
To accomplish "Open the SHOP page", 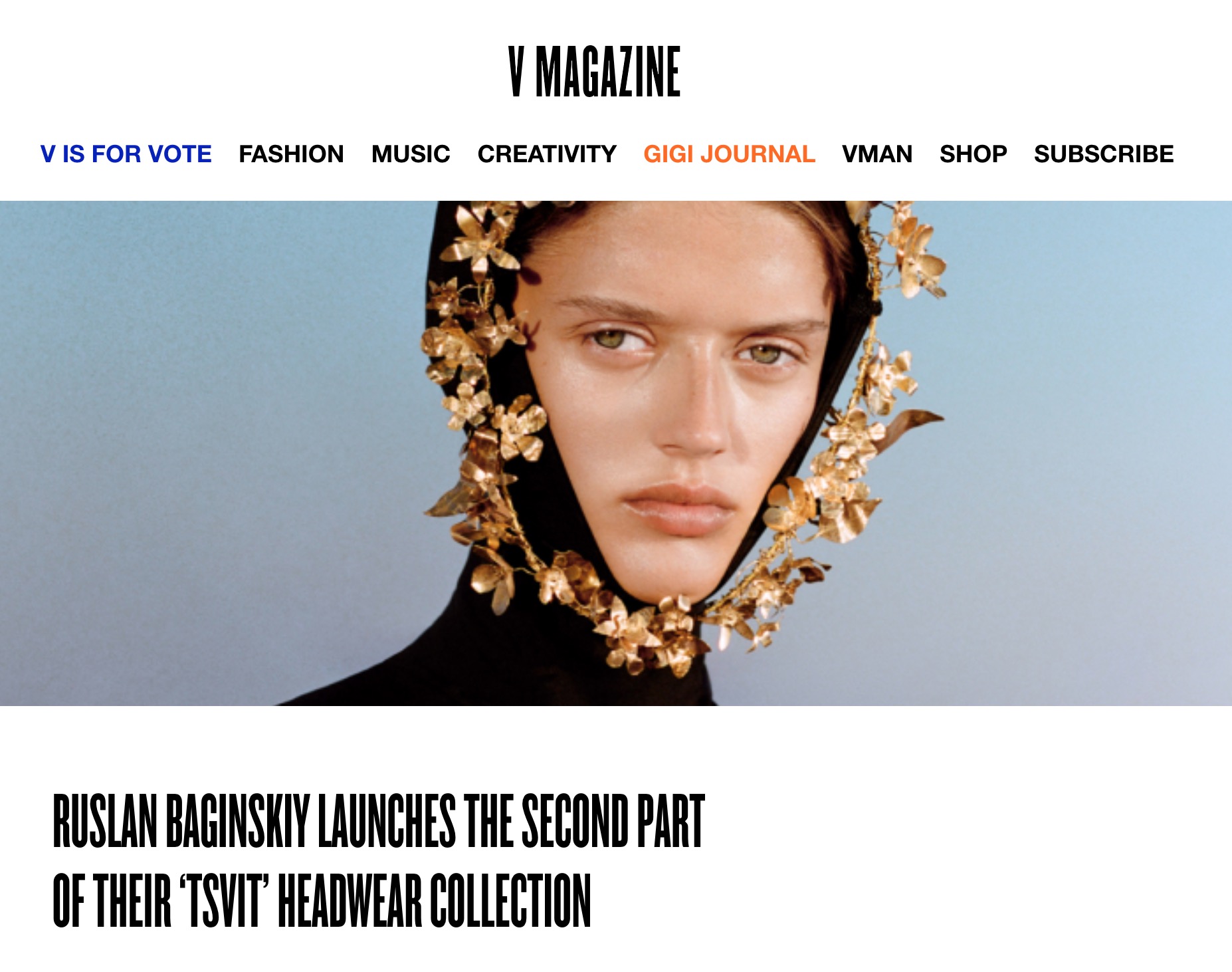I will (974, 154).
